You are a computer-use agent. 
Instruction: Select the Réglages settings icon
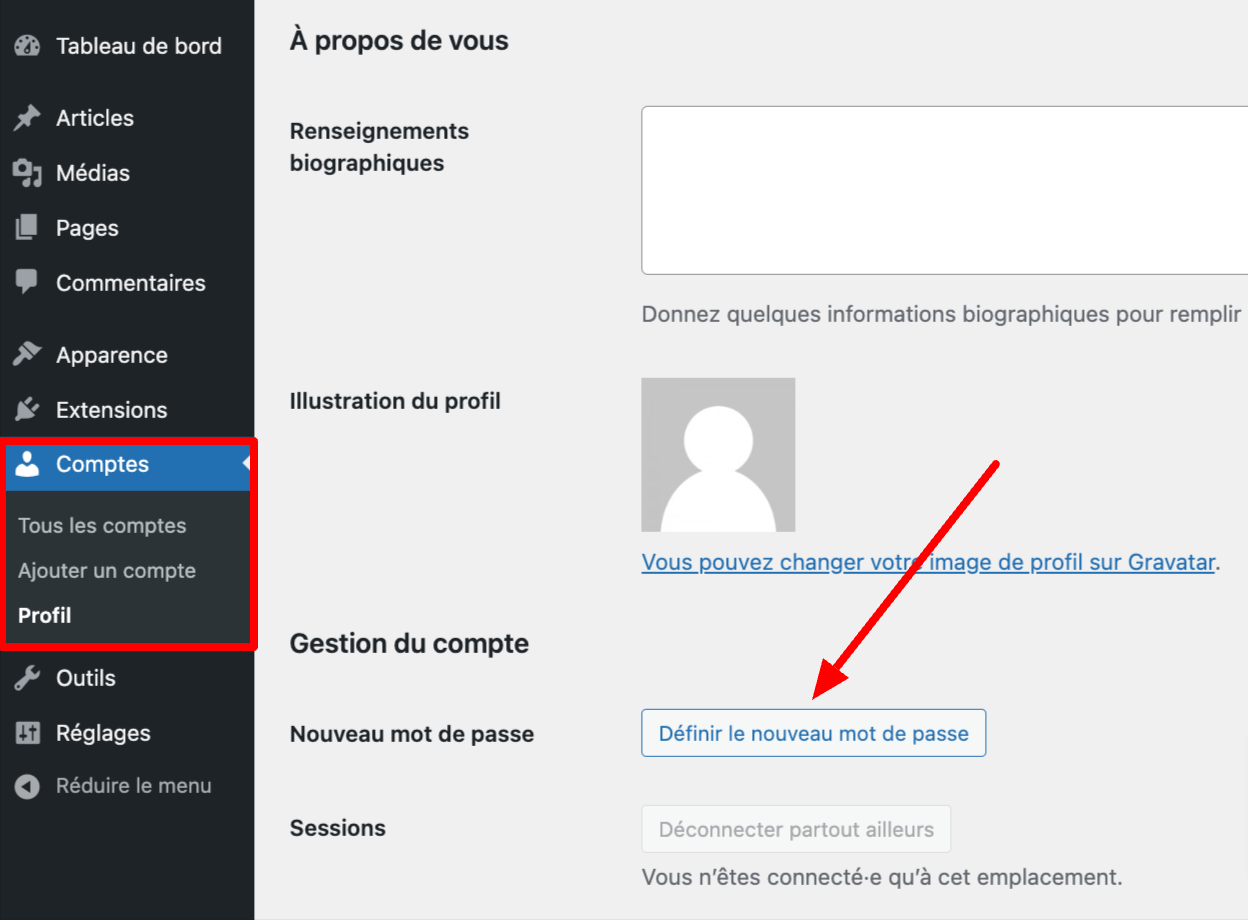[x=25, y=732]
